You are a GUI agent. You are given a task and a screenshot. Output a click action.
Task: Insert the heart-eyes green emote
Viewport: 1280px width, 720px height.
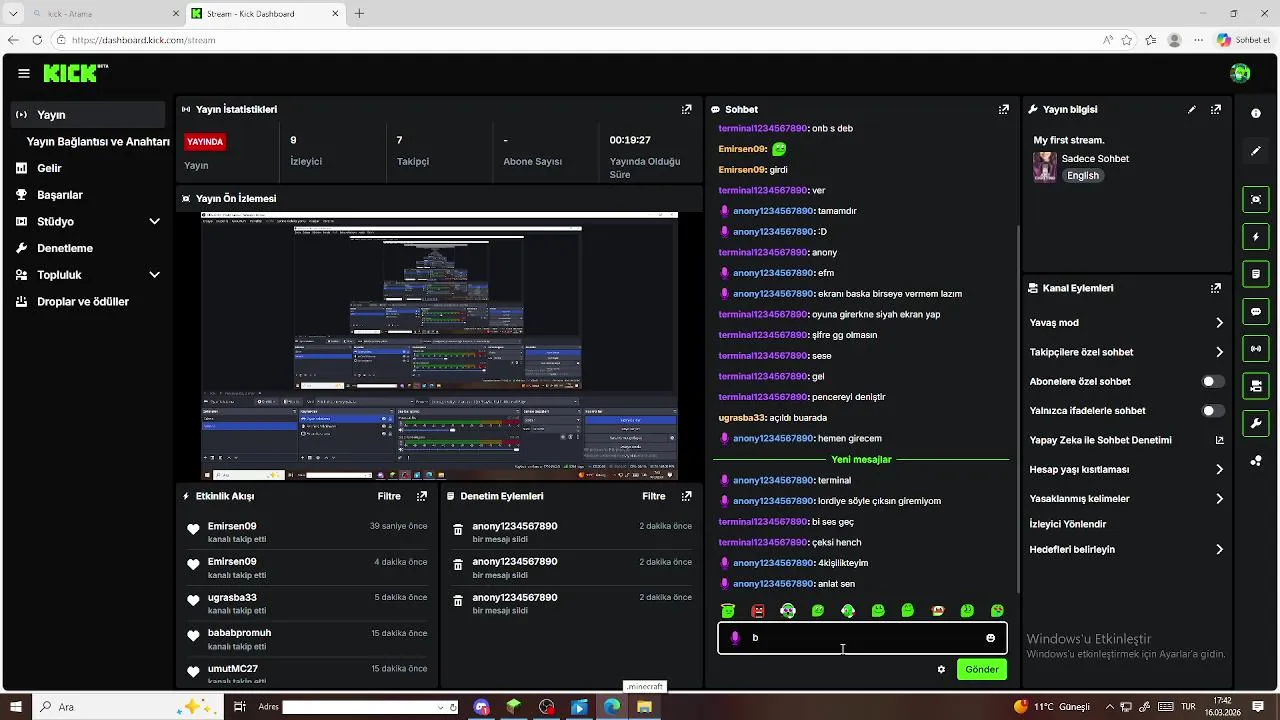pyautogui.click(x=997, y=611)
